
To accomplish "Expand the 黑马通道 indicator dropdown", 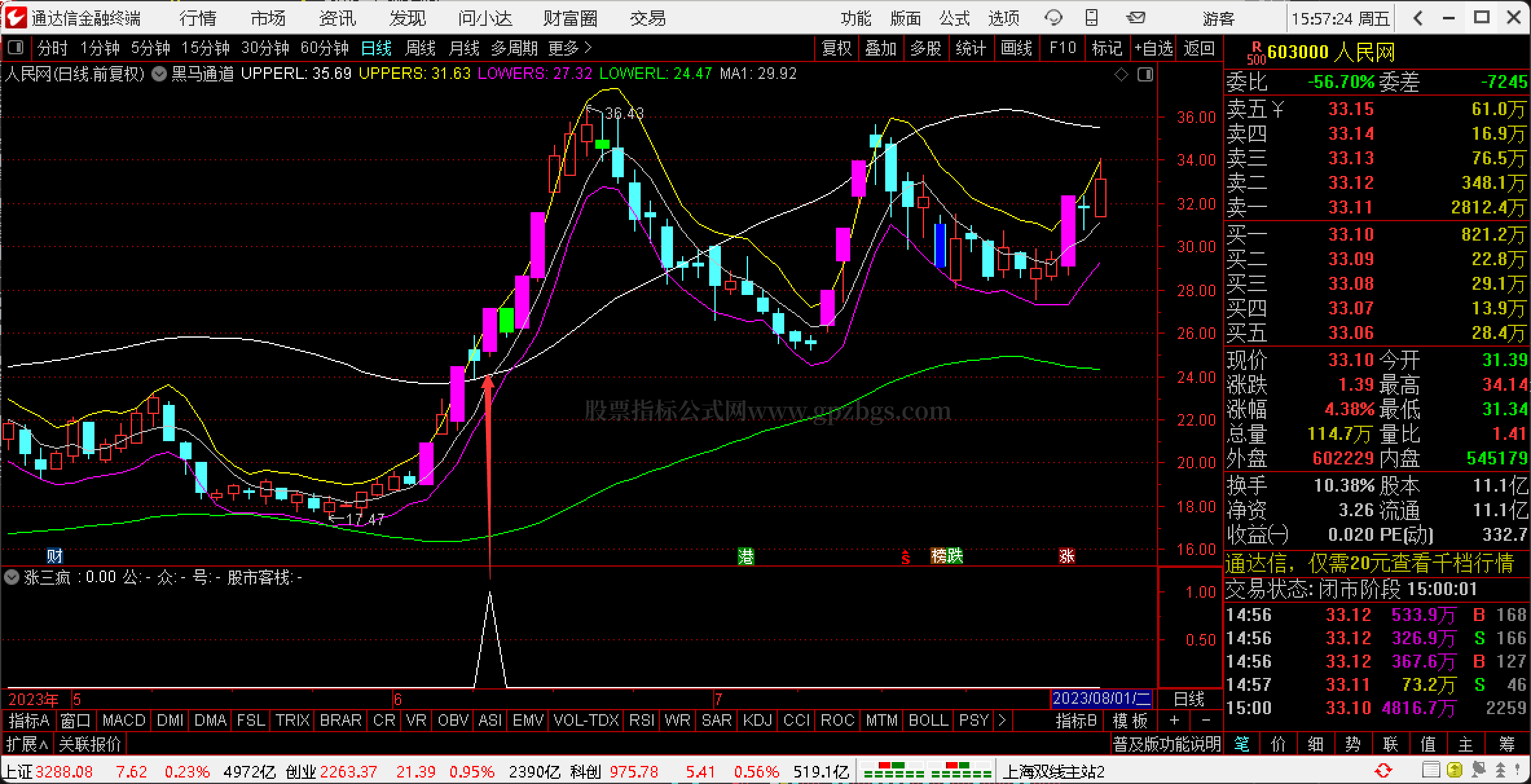I will tap(159, 74).
